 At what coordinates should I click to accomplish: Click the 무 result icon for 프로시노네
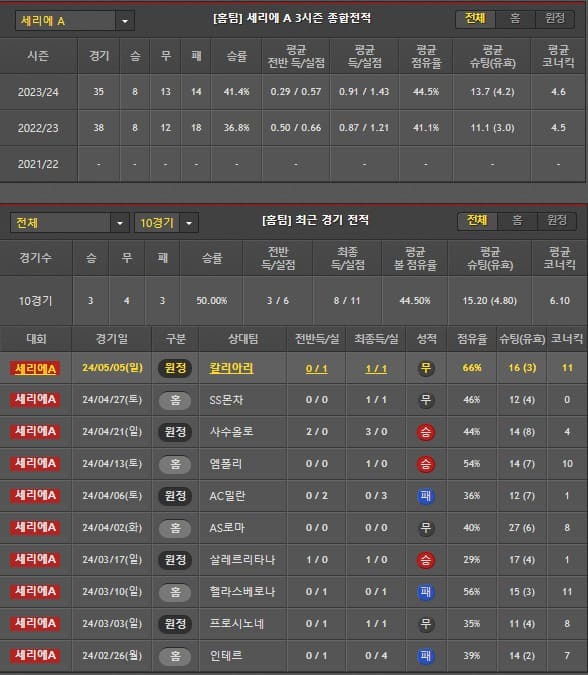pos(426,624)
